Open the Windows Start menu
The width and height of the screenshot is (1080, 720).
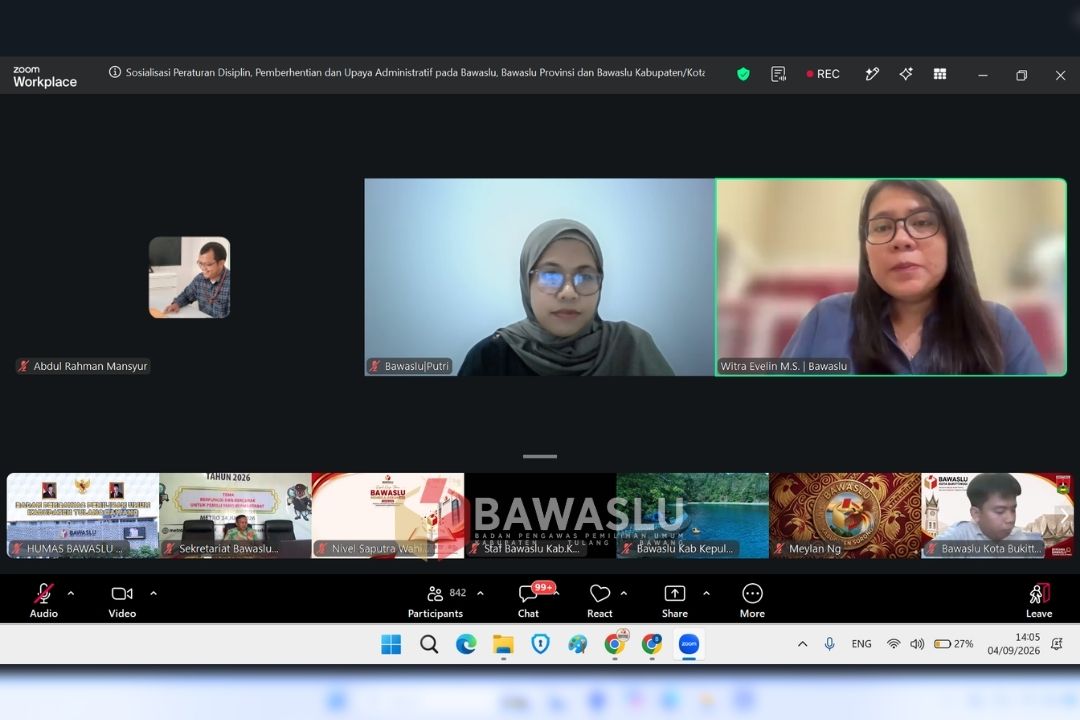(391, 644)
